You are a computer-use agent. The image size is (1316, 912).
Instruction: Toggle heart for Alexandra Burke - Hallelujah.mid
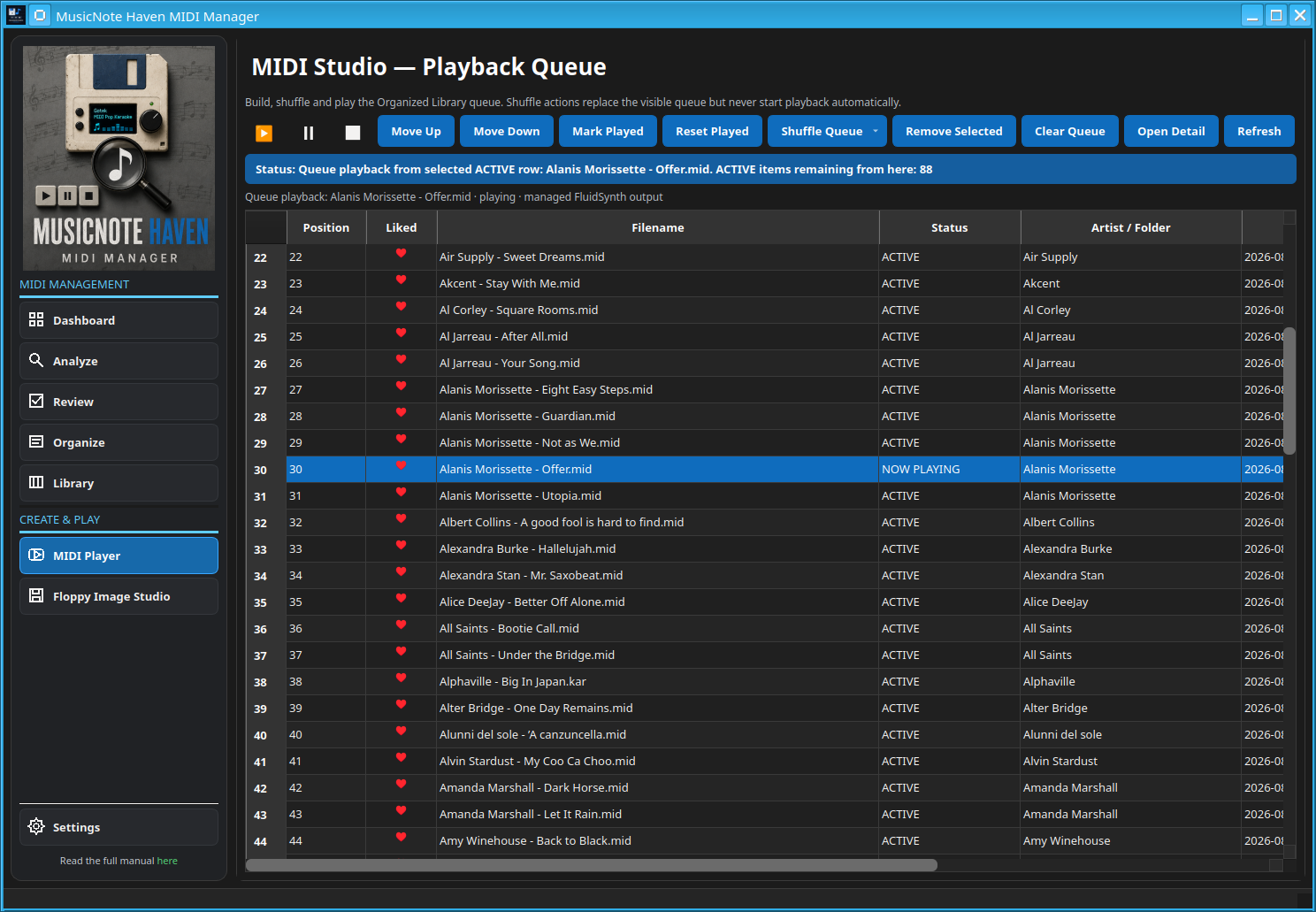pos(401,546)
